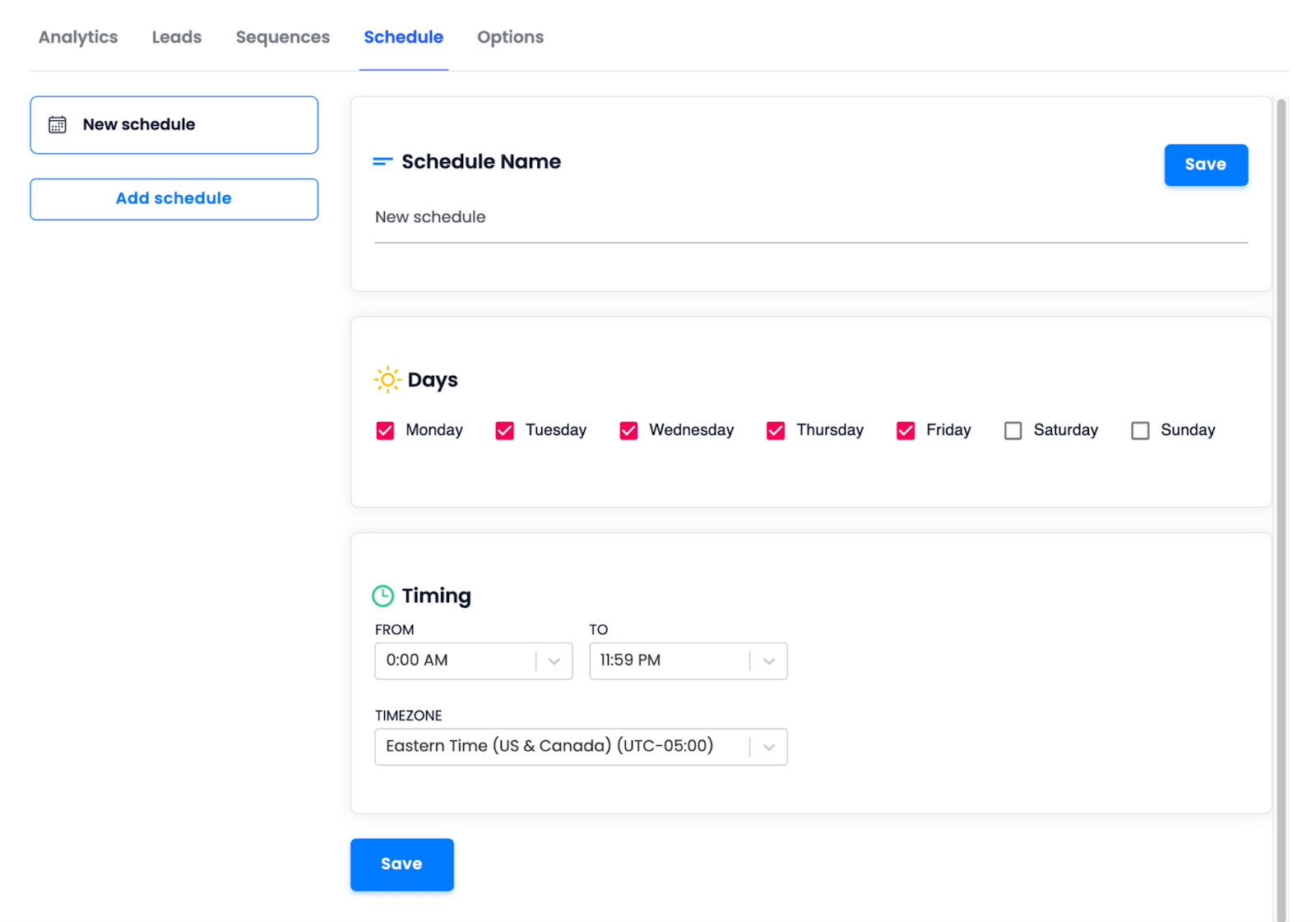Uncheck the Wednesday checkbox
Viewport: 1316px width, 922px height.
628,430
